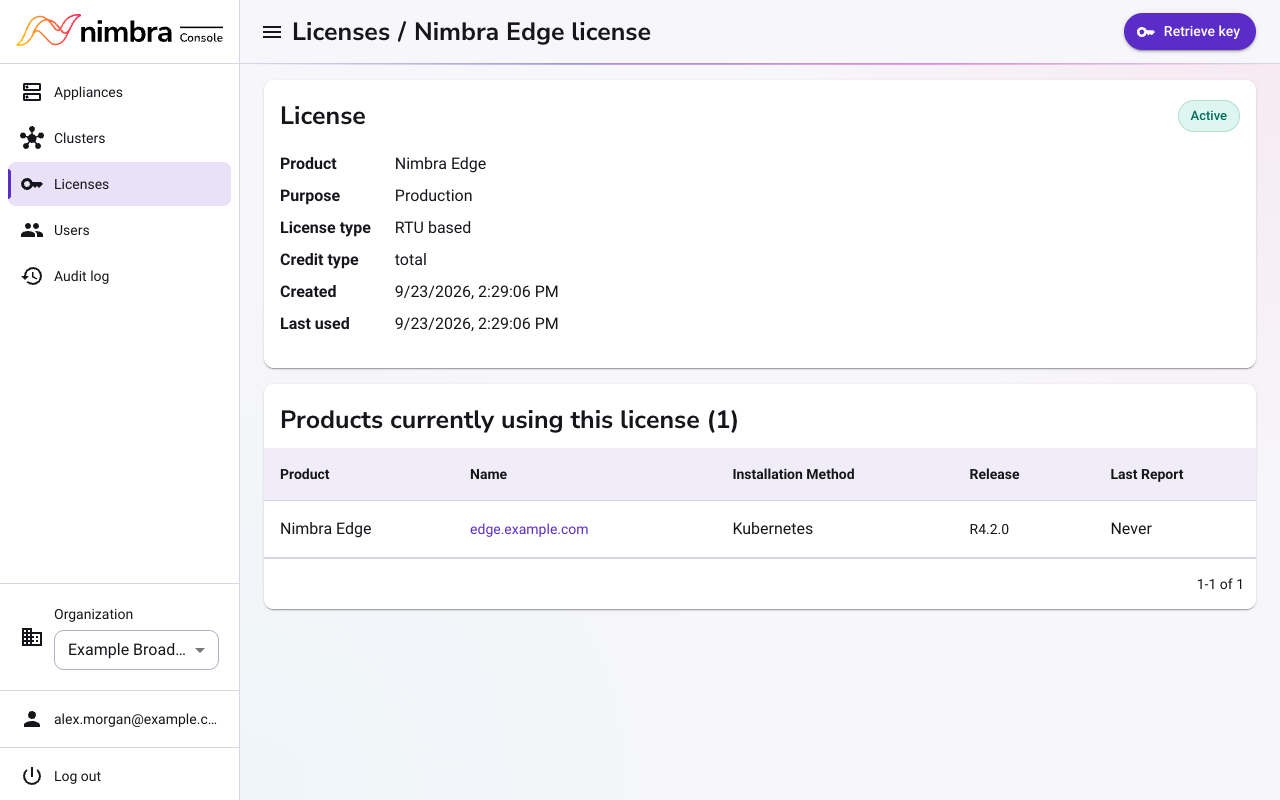Go to the Clusters section

click(120, 138)
